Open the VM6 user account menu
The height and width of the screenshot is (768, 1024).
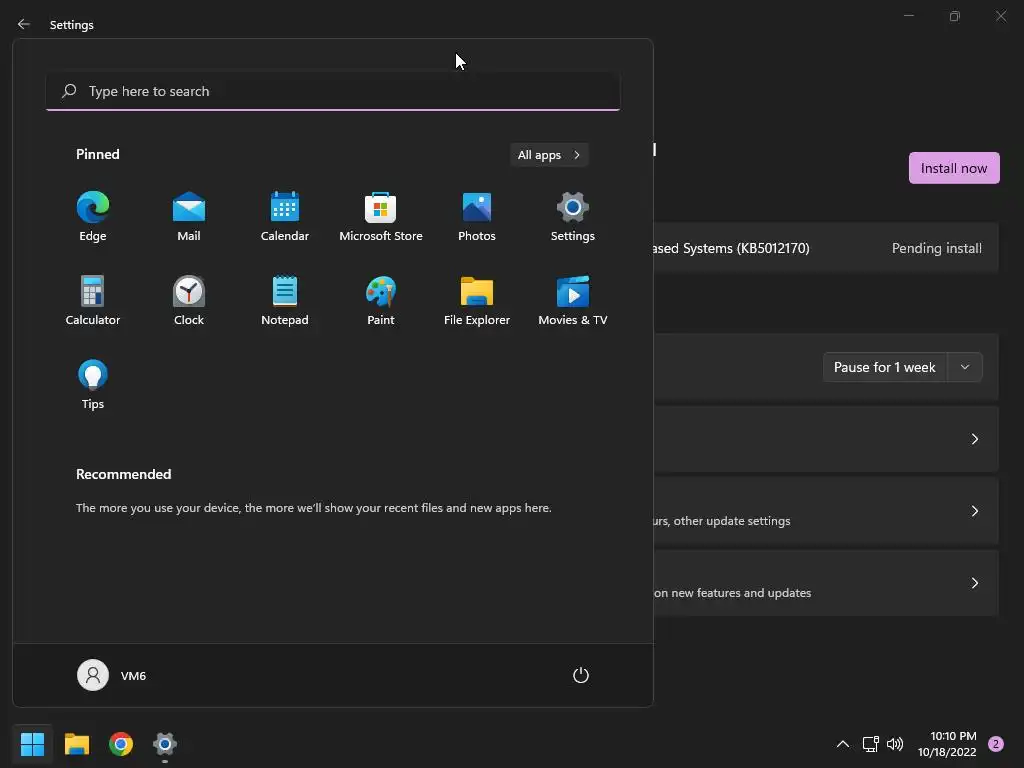point(112,675)
